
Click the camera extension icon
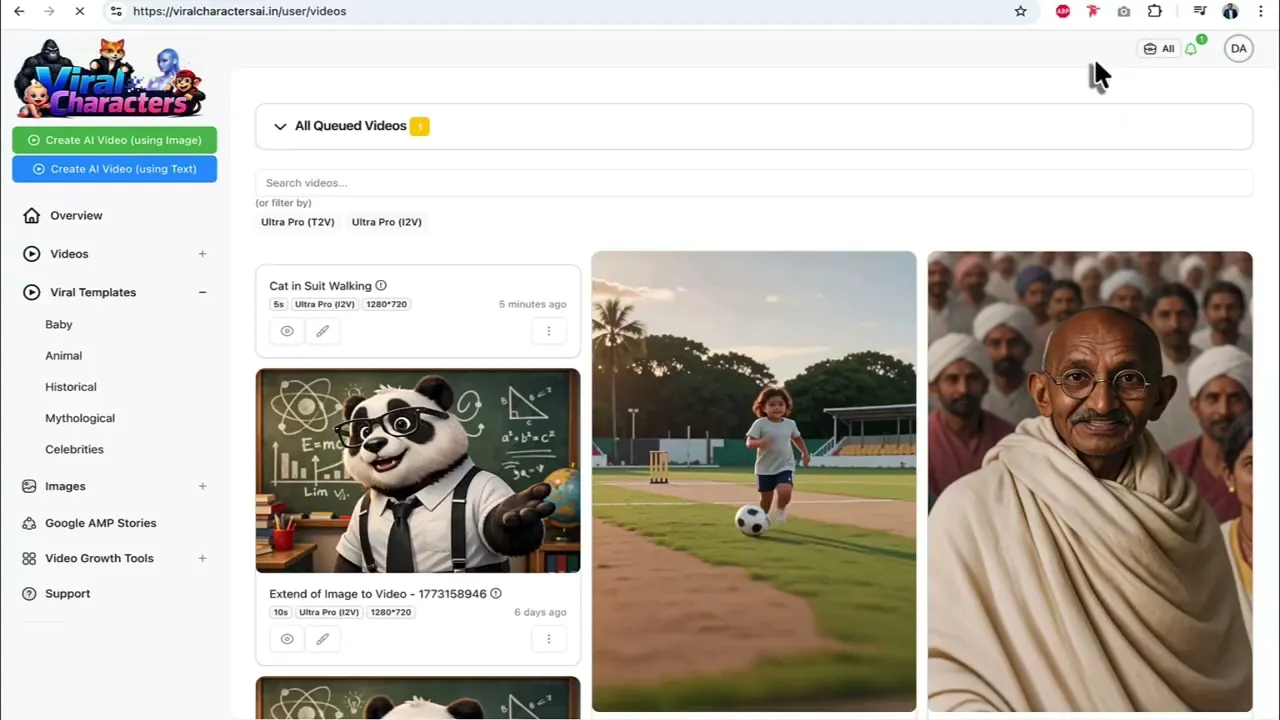click(x=1124, y=11)
